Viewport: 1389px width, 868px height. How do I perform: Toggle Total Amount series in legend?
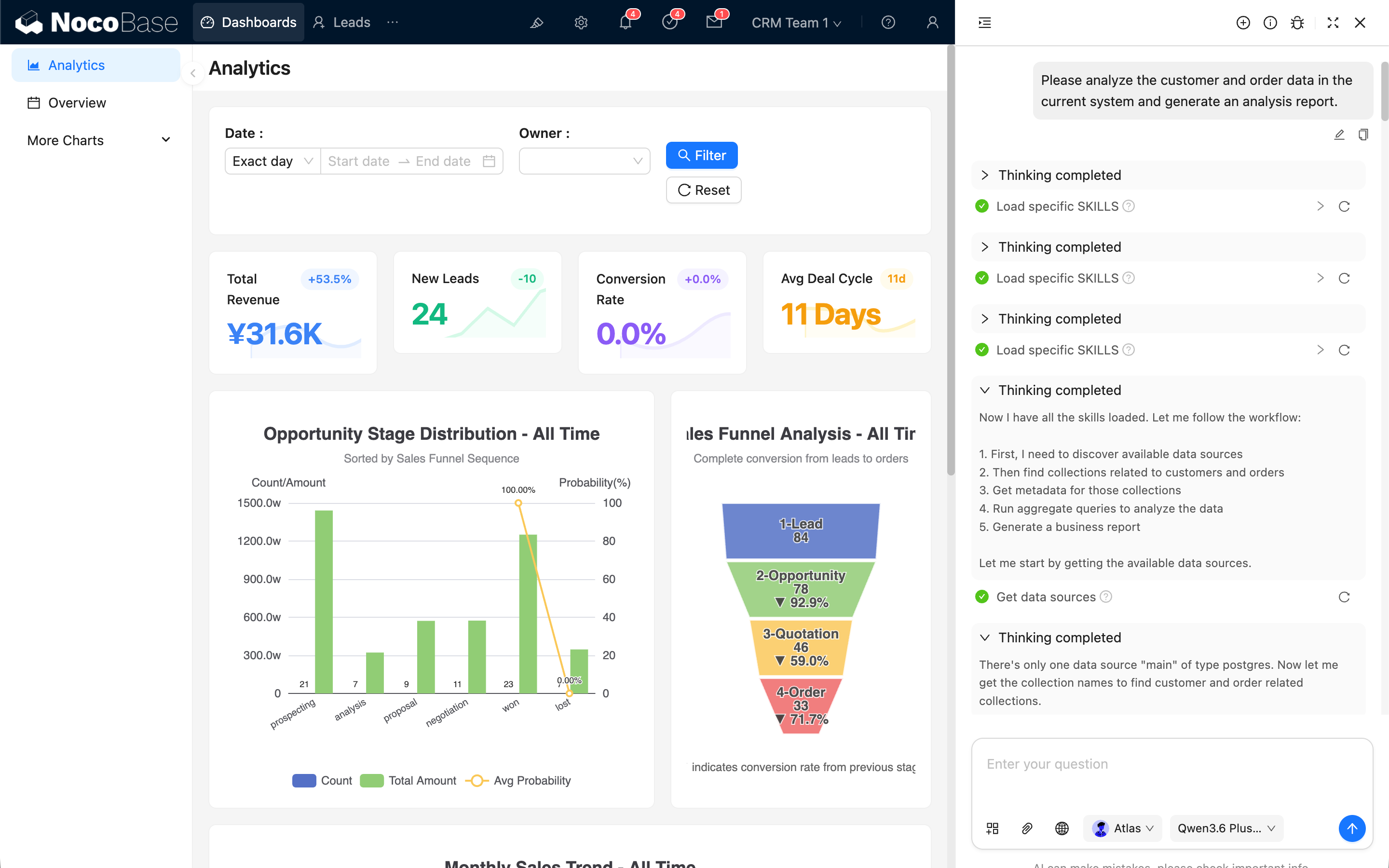coord(408,781)
